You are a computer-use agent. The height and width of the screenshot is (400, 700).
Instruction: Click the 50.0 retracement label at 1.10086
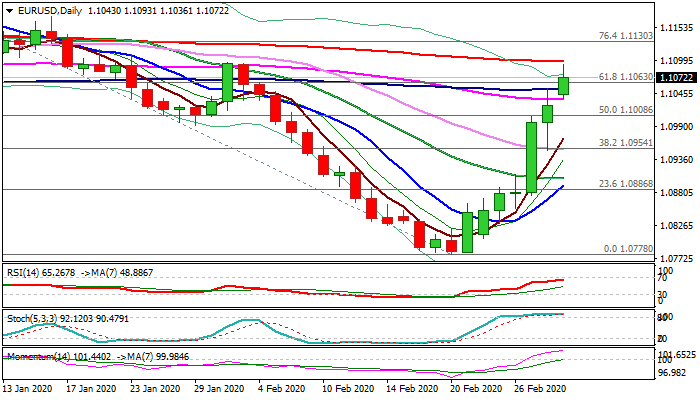[625, 110]
